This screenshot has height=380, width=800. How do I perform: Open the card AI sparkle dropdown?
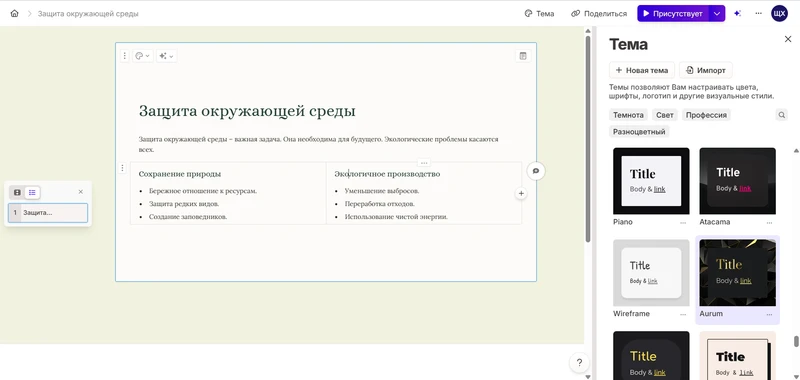coord(166,56)
